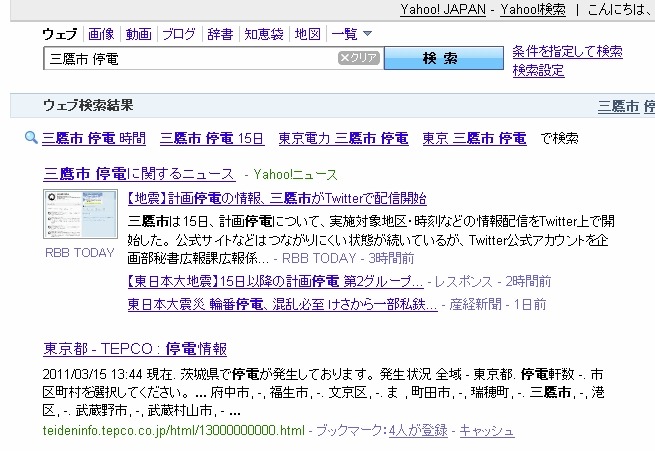655x451 pixels.
Task: Switch to the 画像 tab
Action: coord(101,34)
